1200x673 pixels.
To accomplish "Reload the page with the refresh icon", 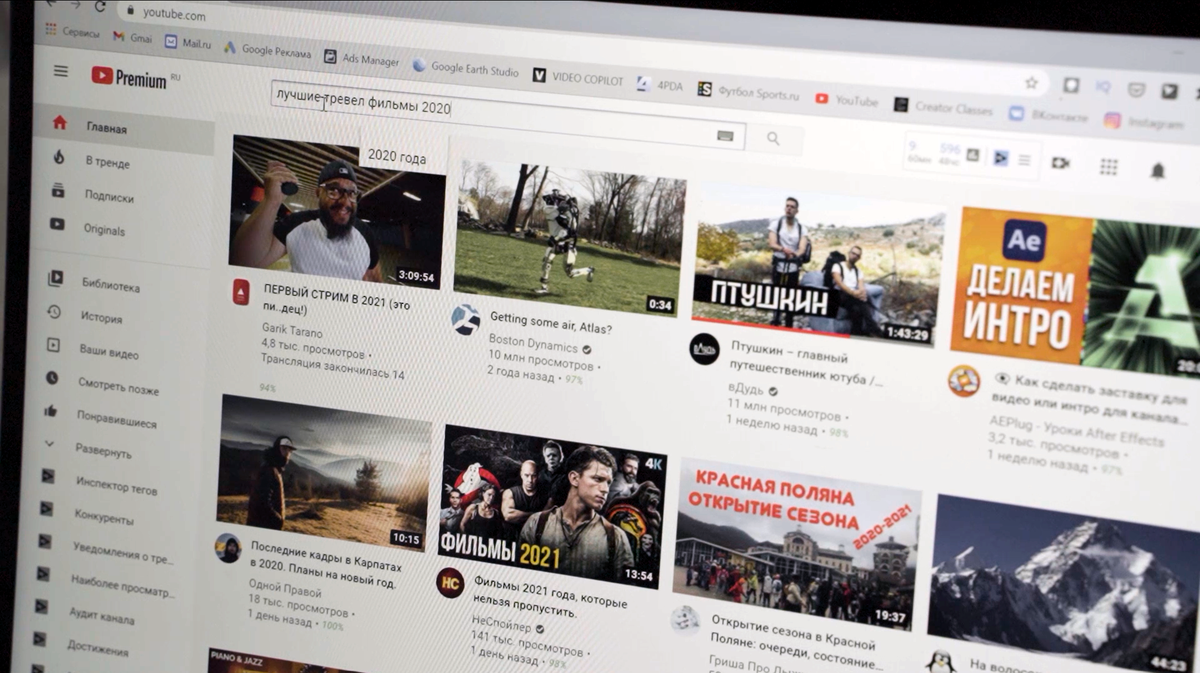I will pos(100,7).
